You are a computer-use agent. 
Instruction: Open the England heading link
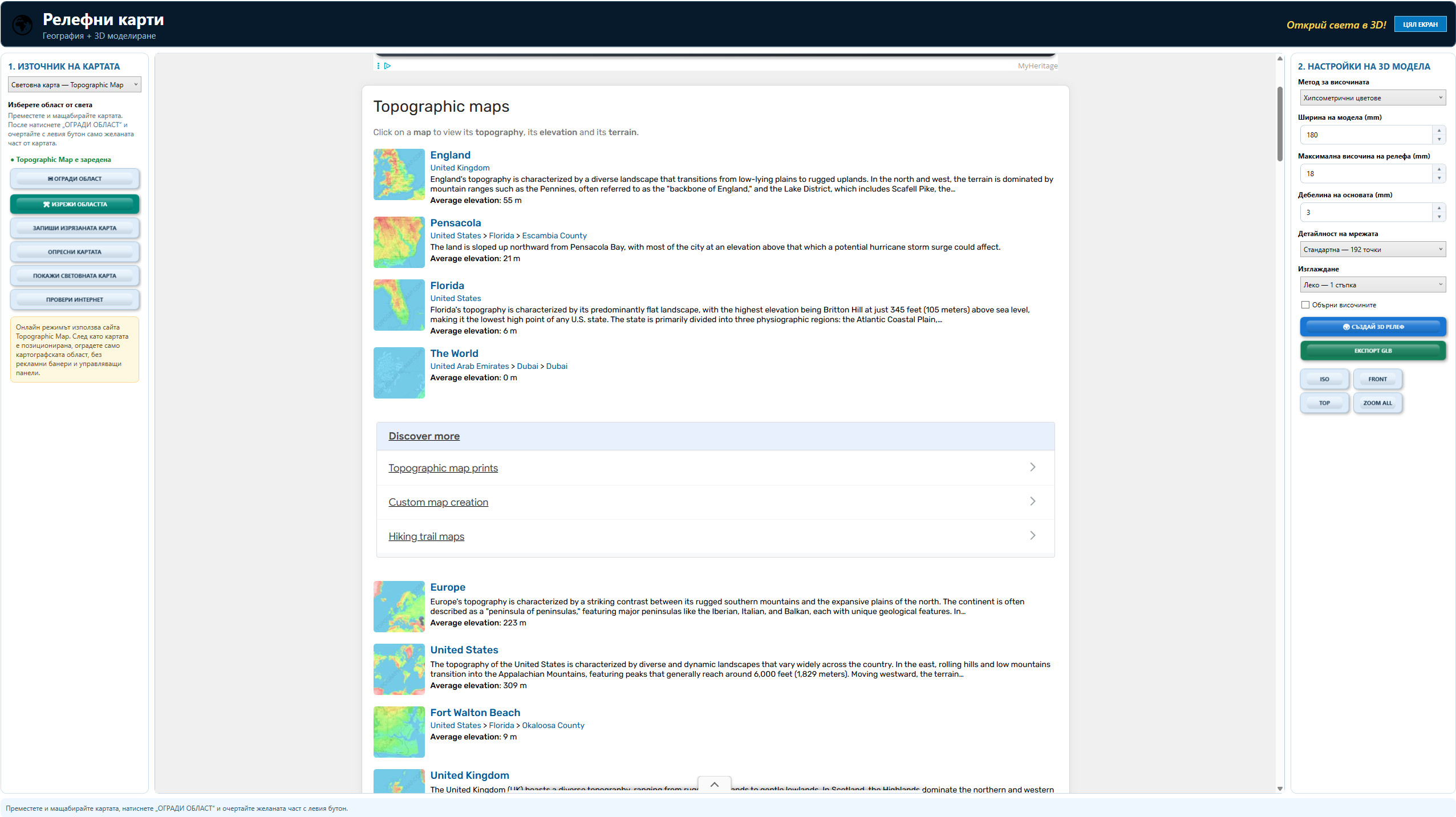coord(450,155)
